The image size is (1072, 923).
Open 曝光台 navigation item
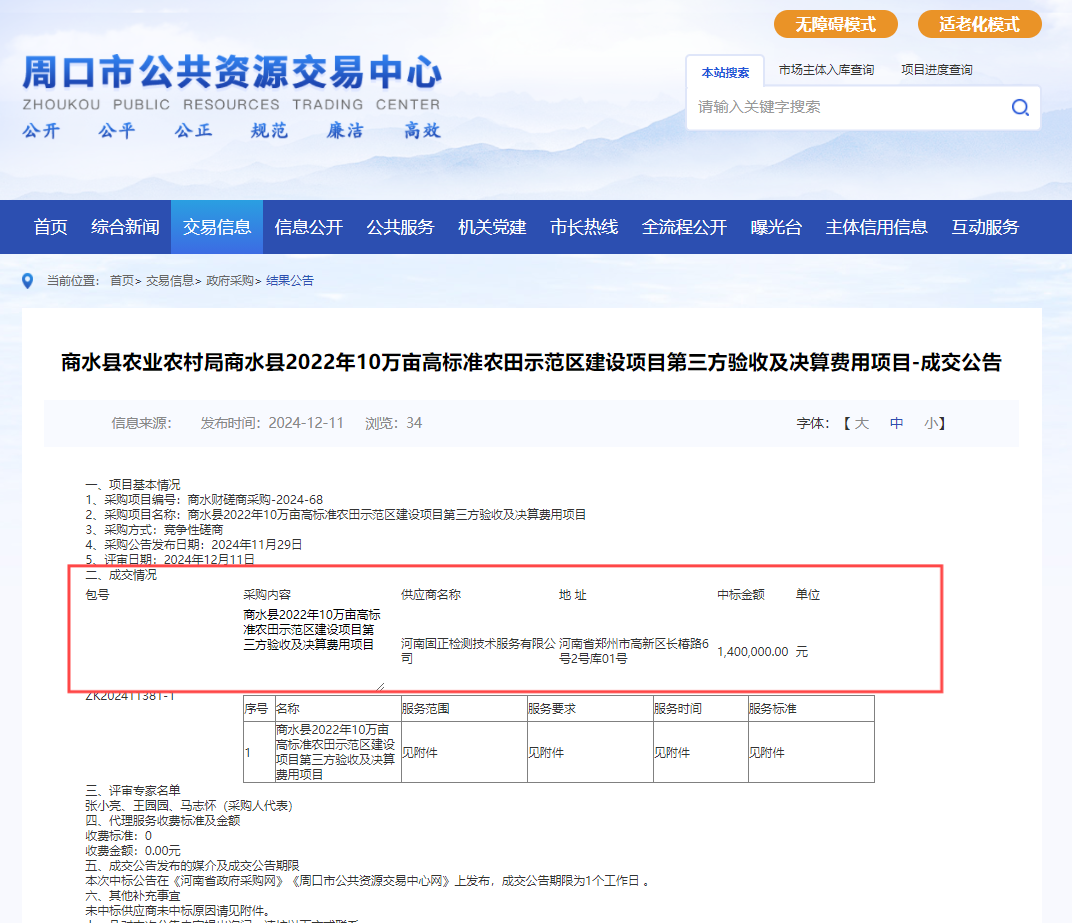775,227
